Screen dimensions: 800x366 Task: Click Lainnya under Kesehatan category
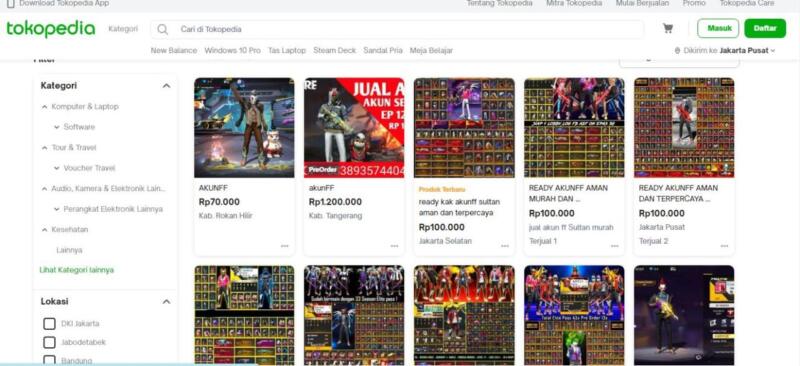coord(69,250)
